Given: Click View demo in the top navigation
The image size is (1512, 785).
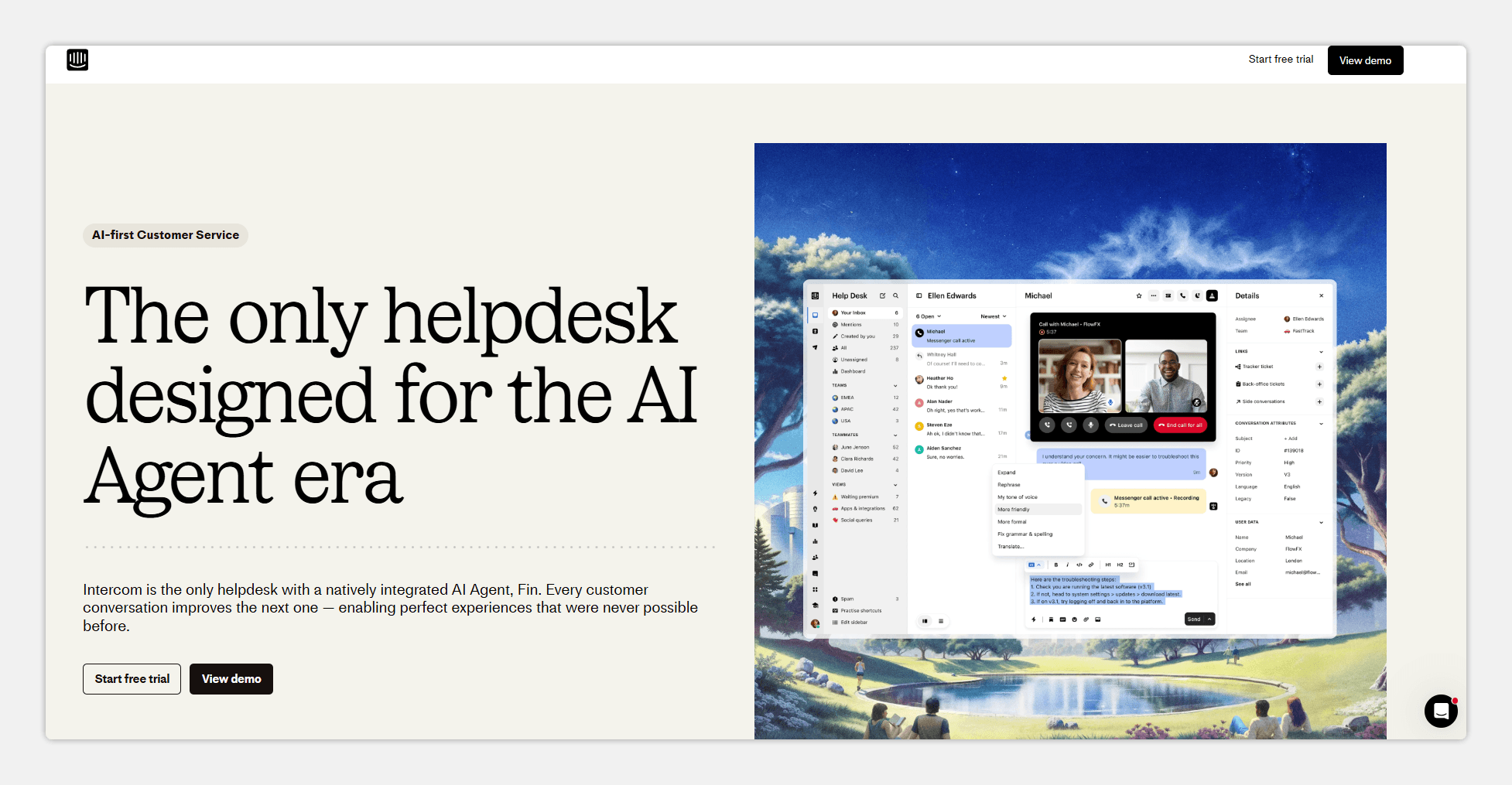Looking at the screenshot, I should [x=1365, y=60].
